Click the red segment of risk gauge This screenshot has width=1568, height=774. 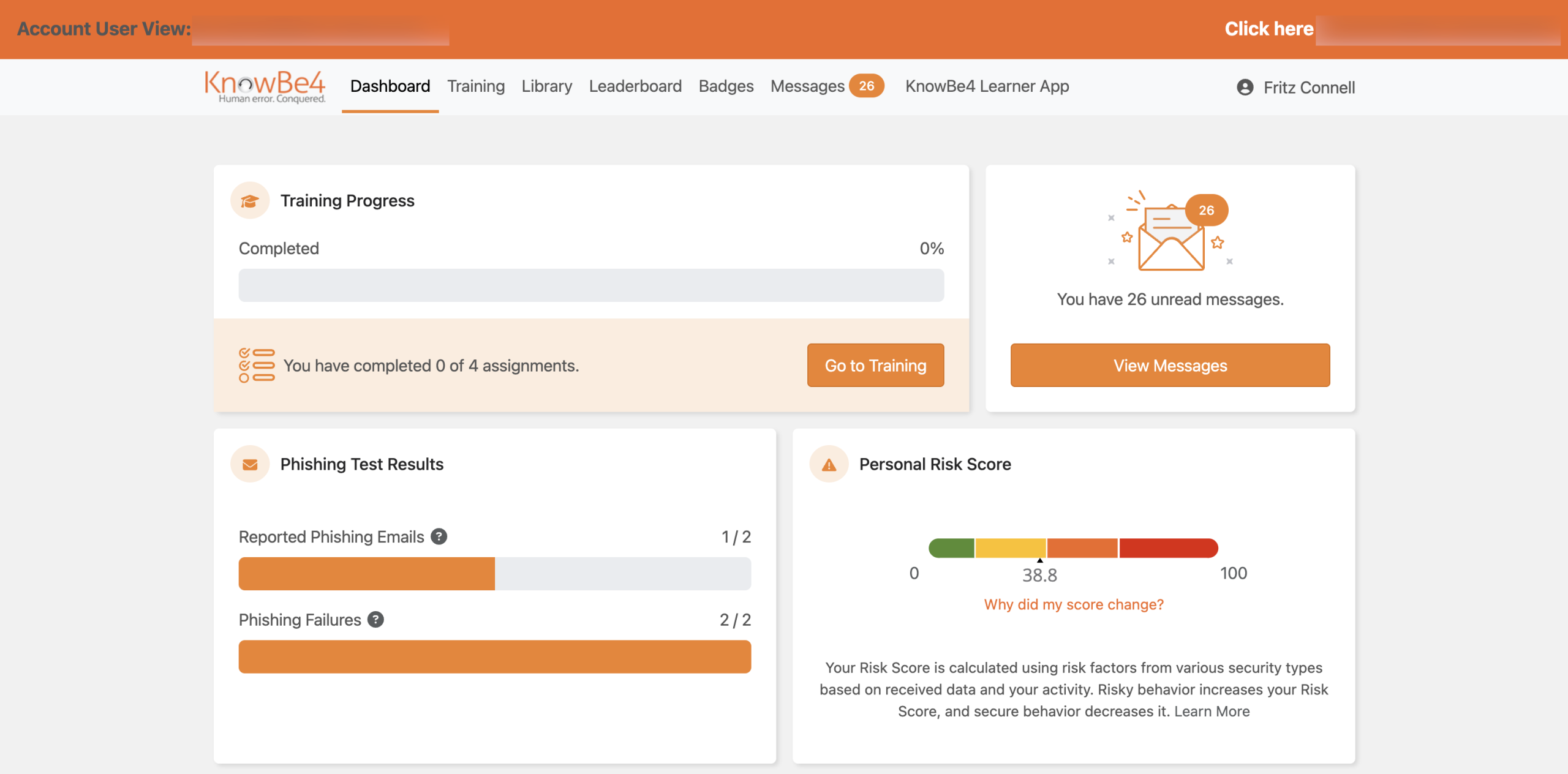click(1169, 548)
